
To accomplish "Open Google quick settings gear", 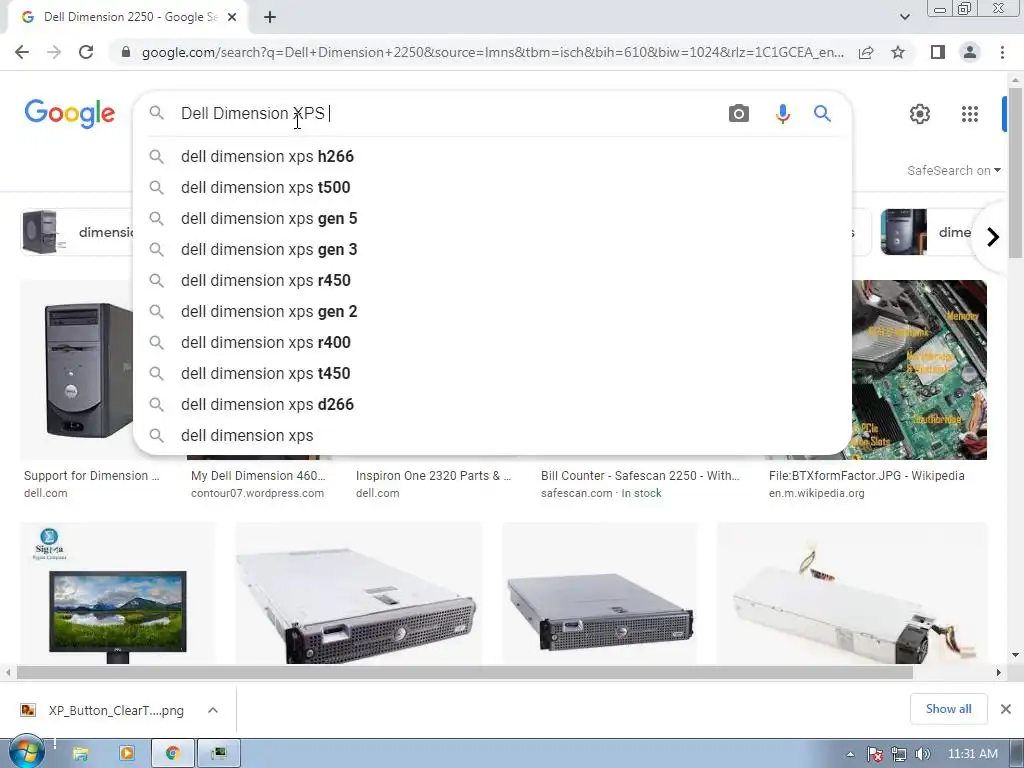I will point(920,114).
